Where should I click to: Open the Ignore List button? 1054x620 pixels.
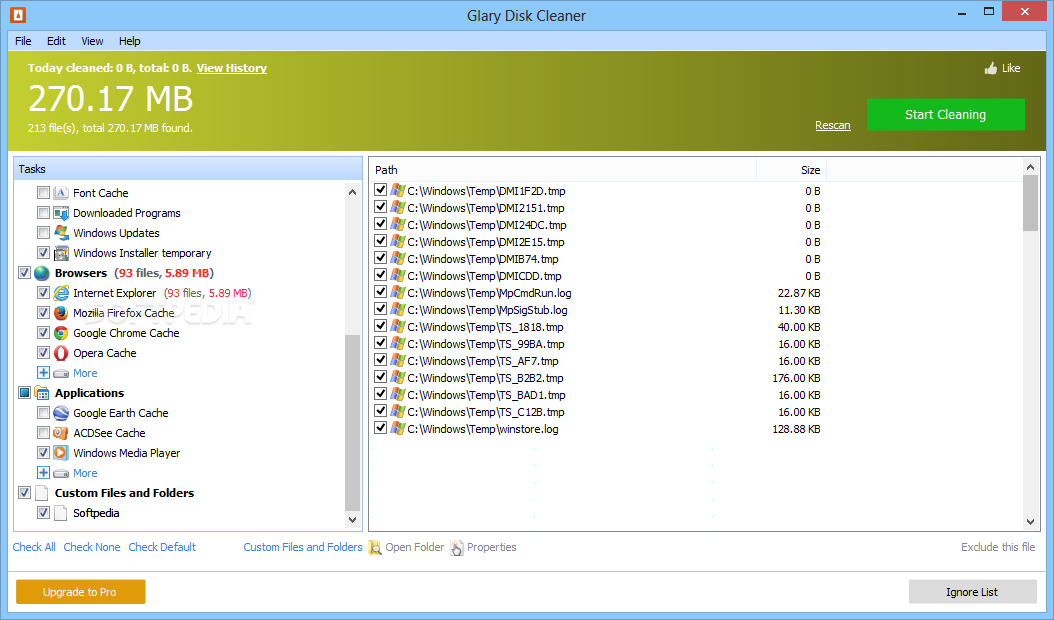tap(972, 592)
